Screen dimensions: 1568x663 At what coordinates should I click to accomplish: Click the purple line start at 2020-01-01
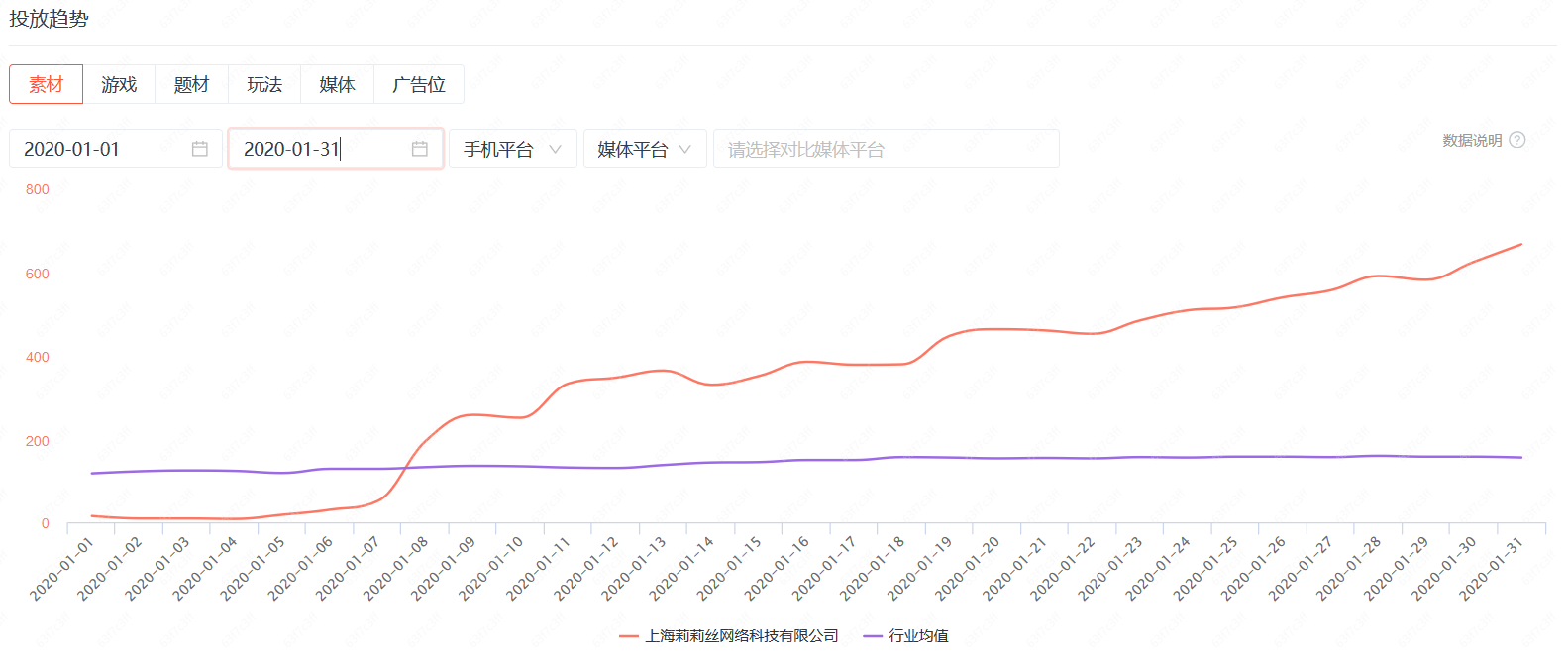click(92, 473)
